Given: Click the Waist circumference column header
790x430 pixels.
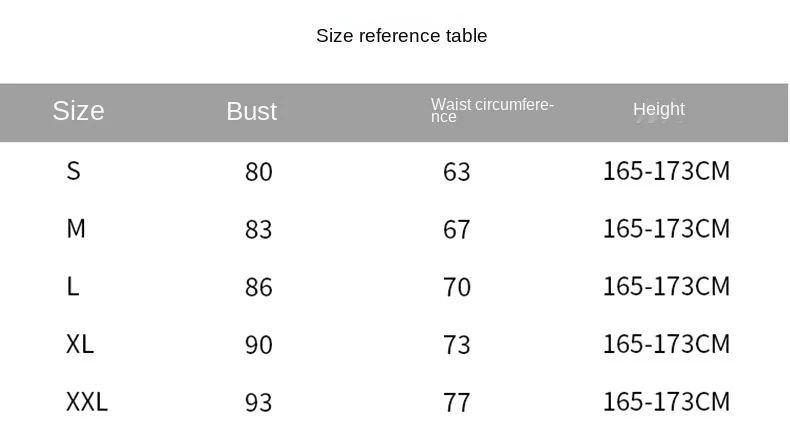Looking at the screenshot, I should pos(492,111).
